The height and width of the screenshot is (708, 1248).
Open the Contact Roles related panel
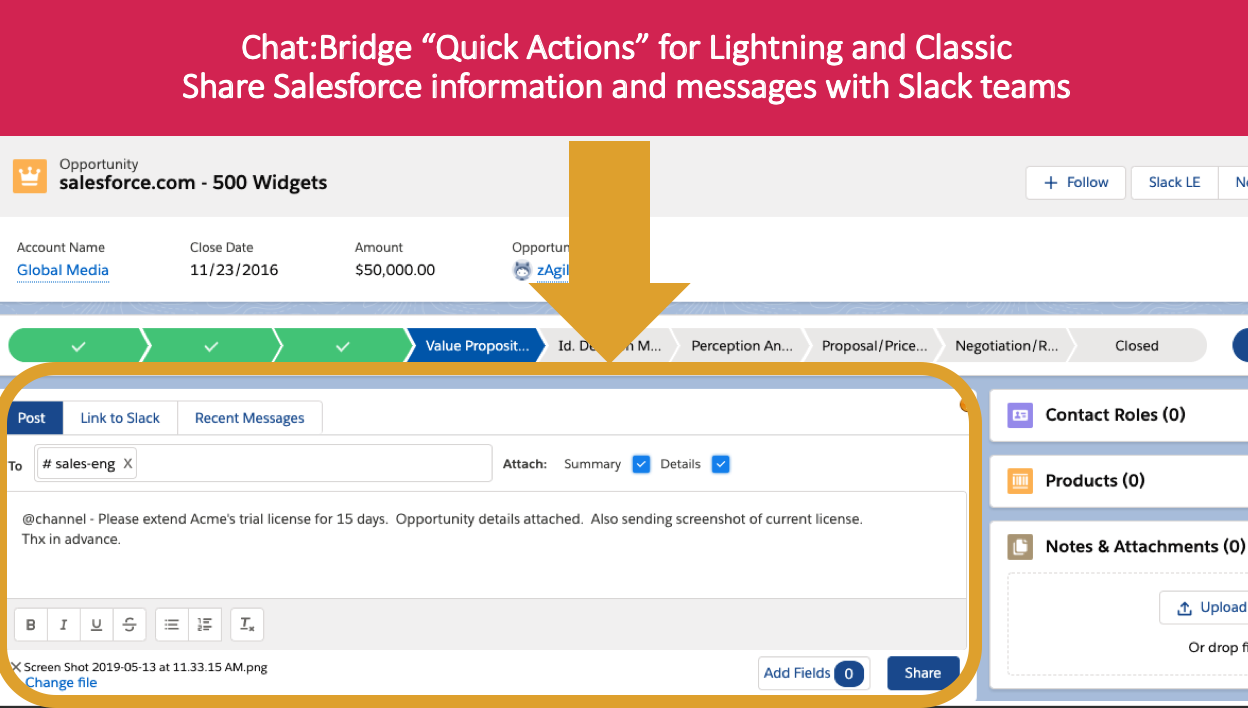click(x=1114, y=415)
